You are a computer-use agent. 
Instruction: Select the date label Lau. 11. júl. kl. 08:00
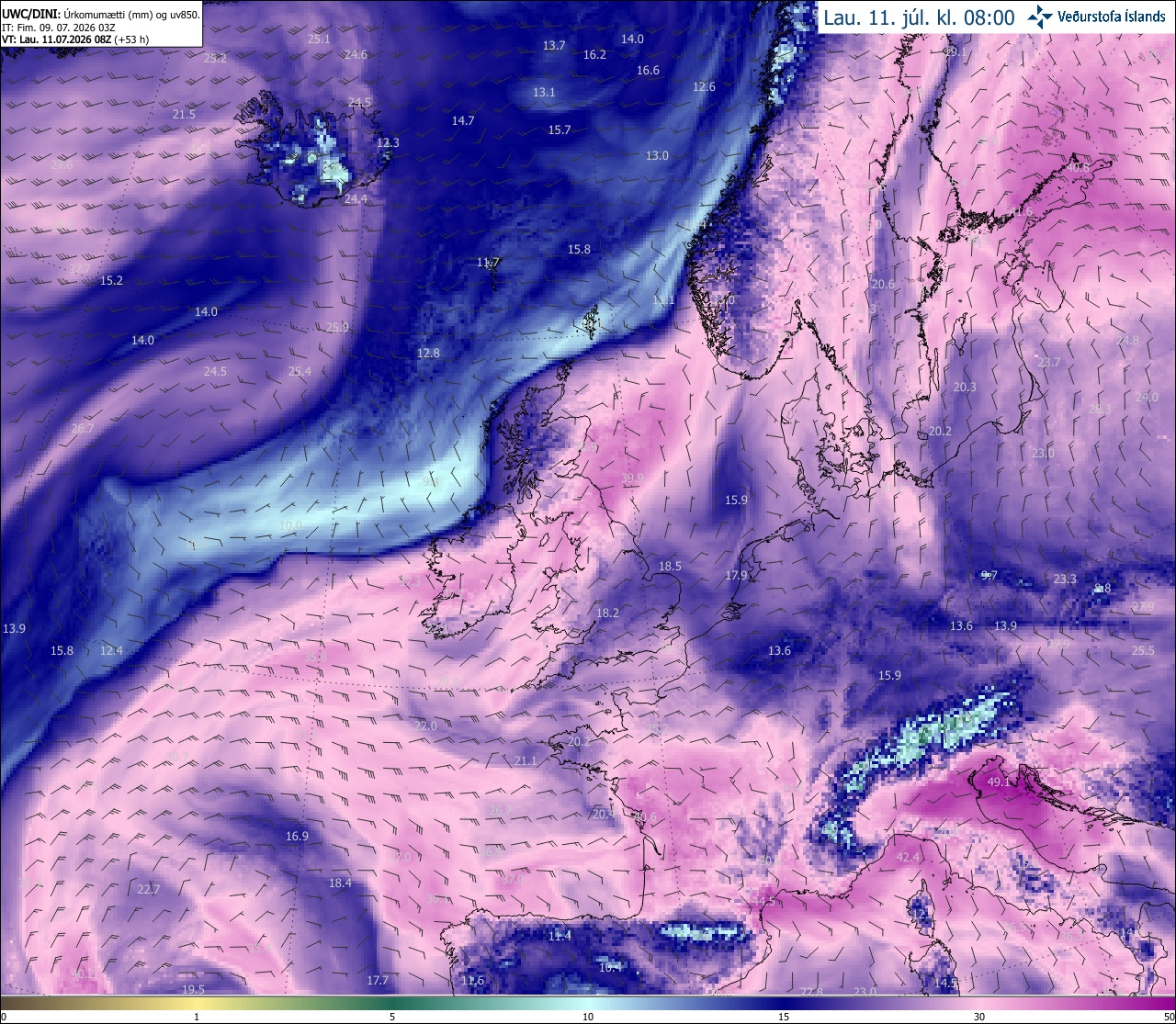coord(919,17)
